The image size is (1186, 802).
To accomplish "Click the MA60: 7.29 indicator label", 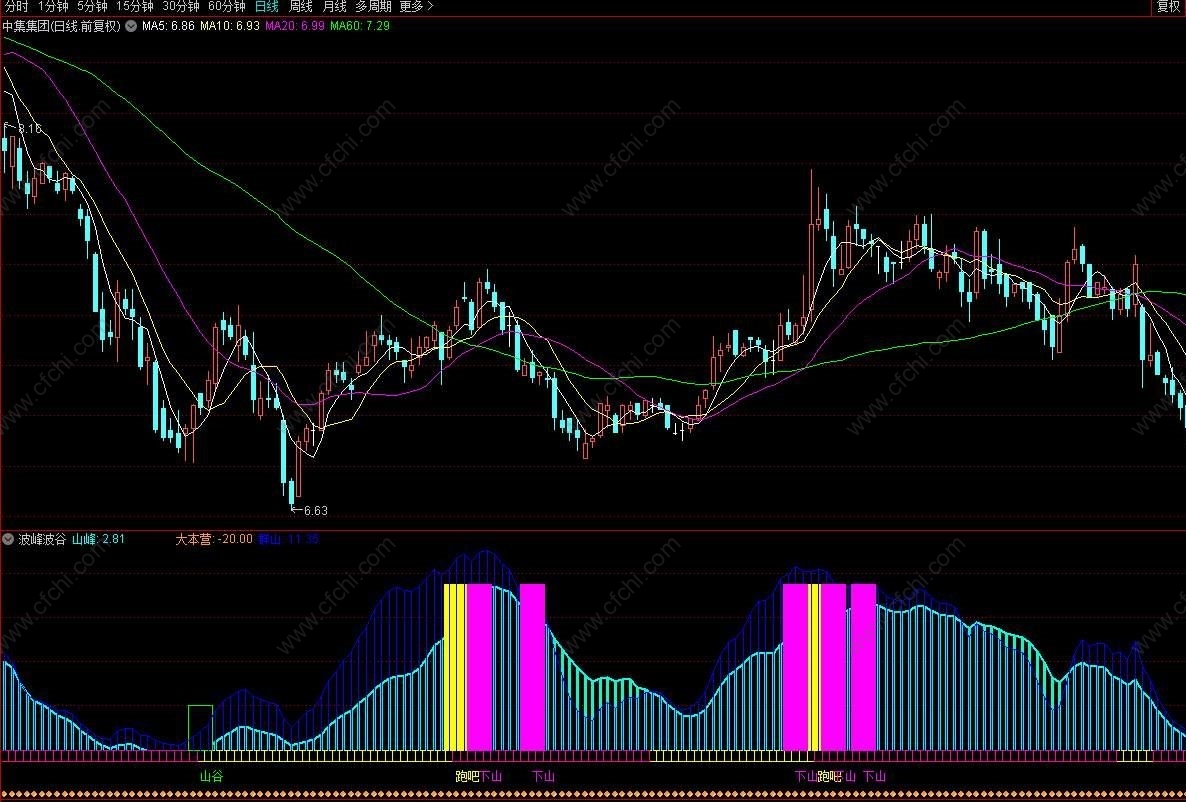I will pyautogui.click(x=360, y=26).
